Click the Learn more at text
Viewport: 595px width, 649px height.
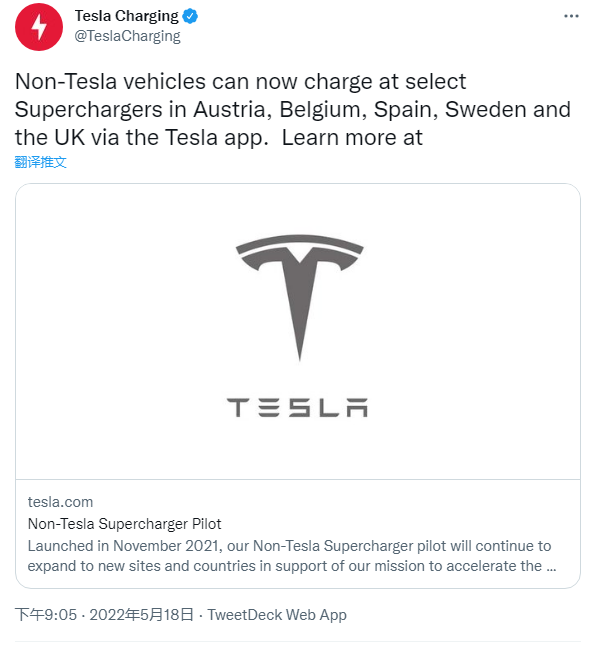pyautogui.click(x=352, y=137)
